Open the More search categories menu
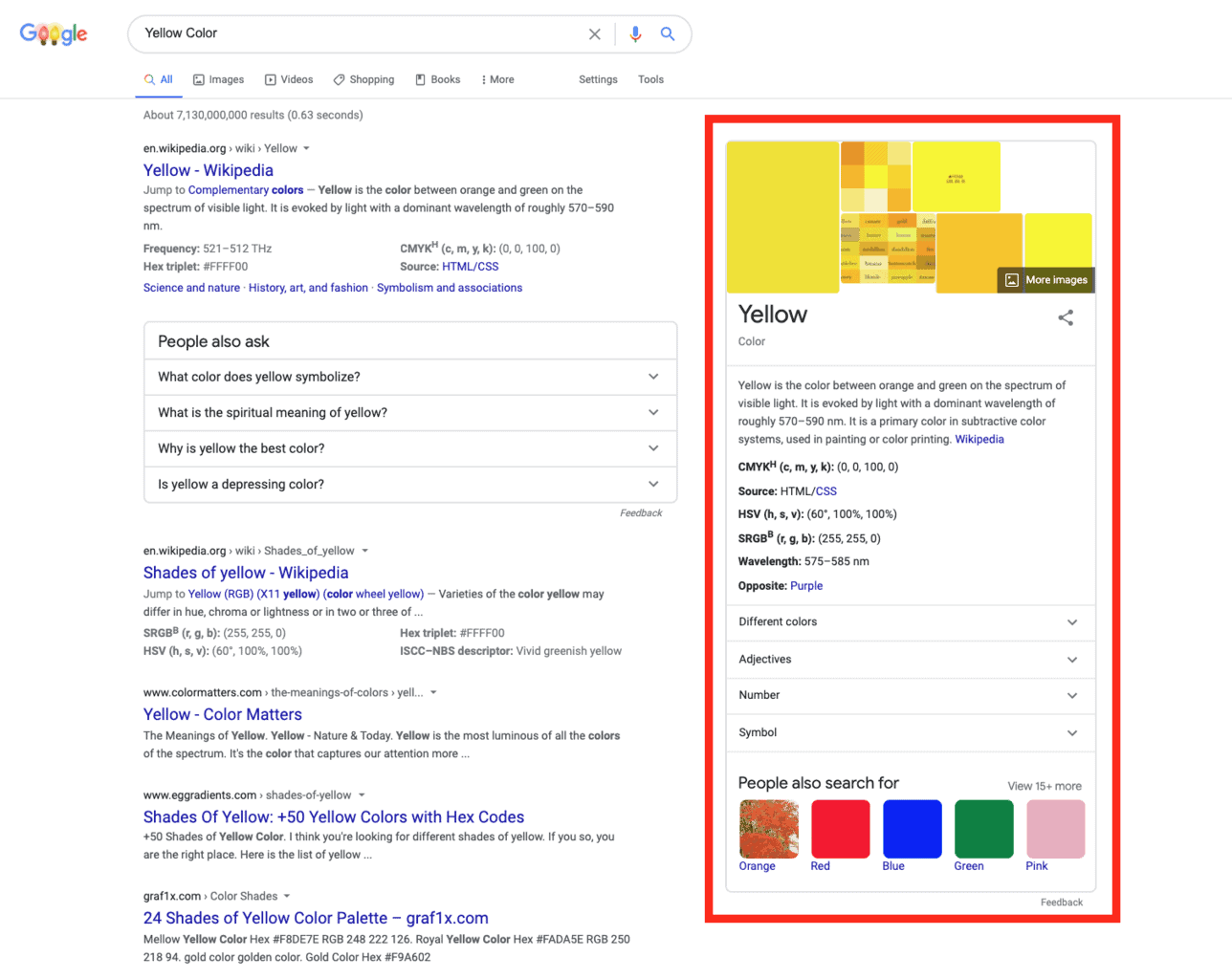The width and height of the screenshot is (1232, 979). point(496,79)
